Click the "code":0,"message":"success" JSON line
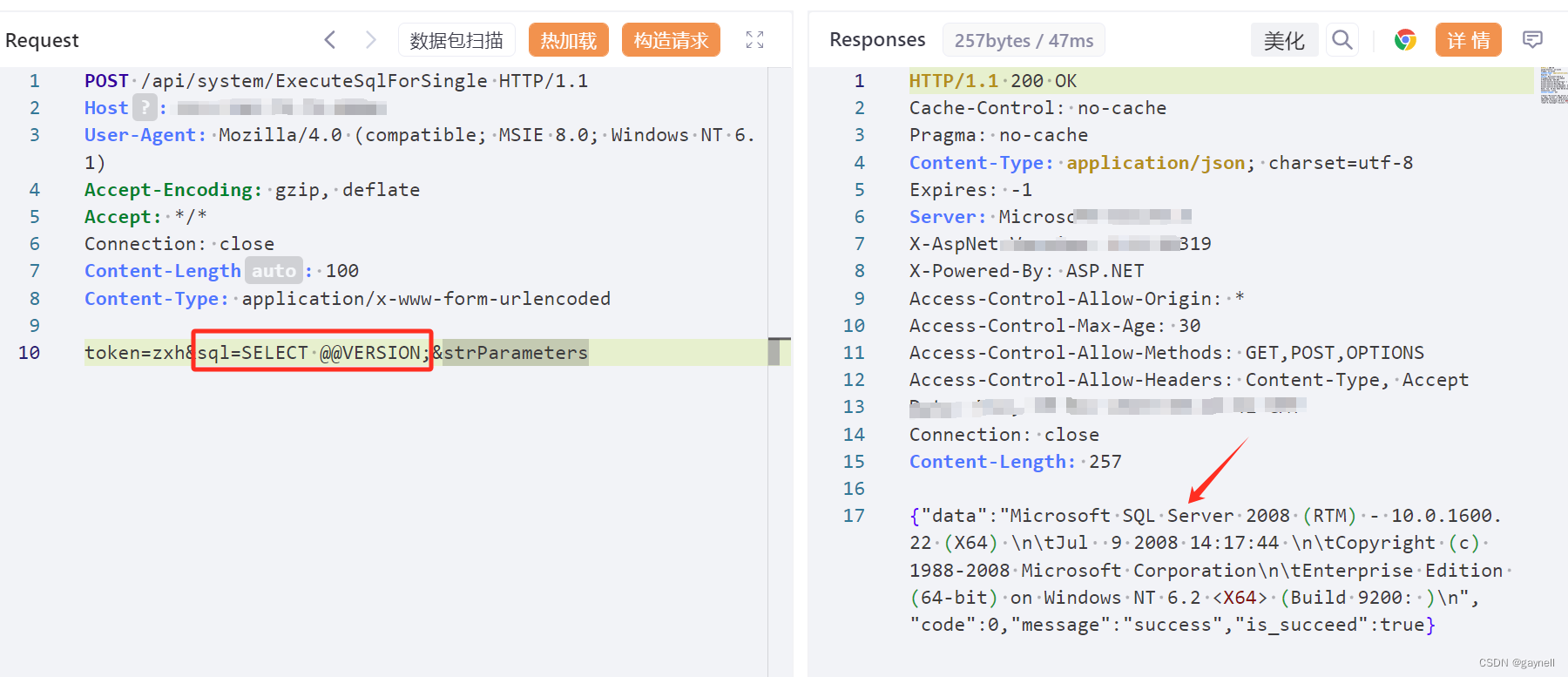Screen dimensions: 1568x677 1173,625
